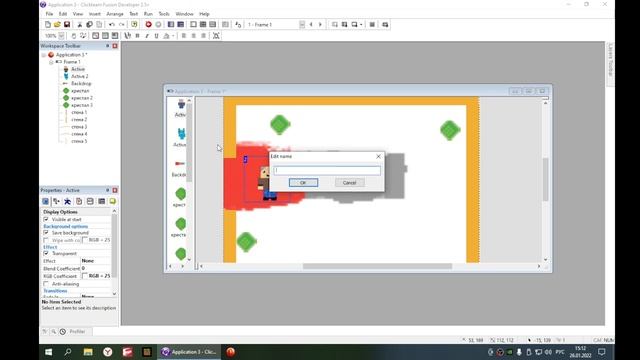Toggle the Save background checkbox

point(46,233)
